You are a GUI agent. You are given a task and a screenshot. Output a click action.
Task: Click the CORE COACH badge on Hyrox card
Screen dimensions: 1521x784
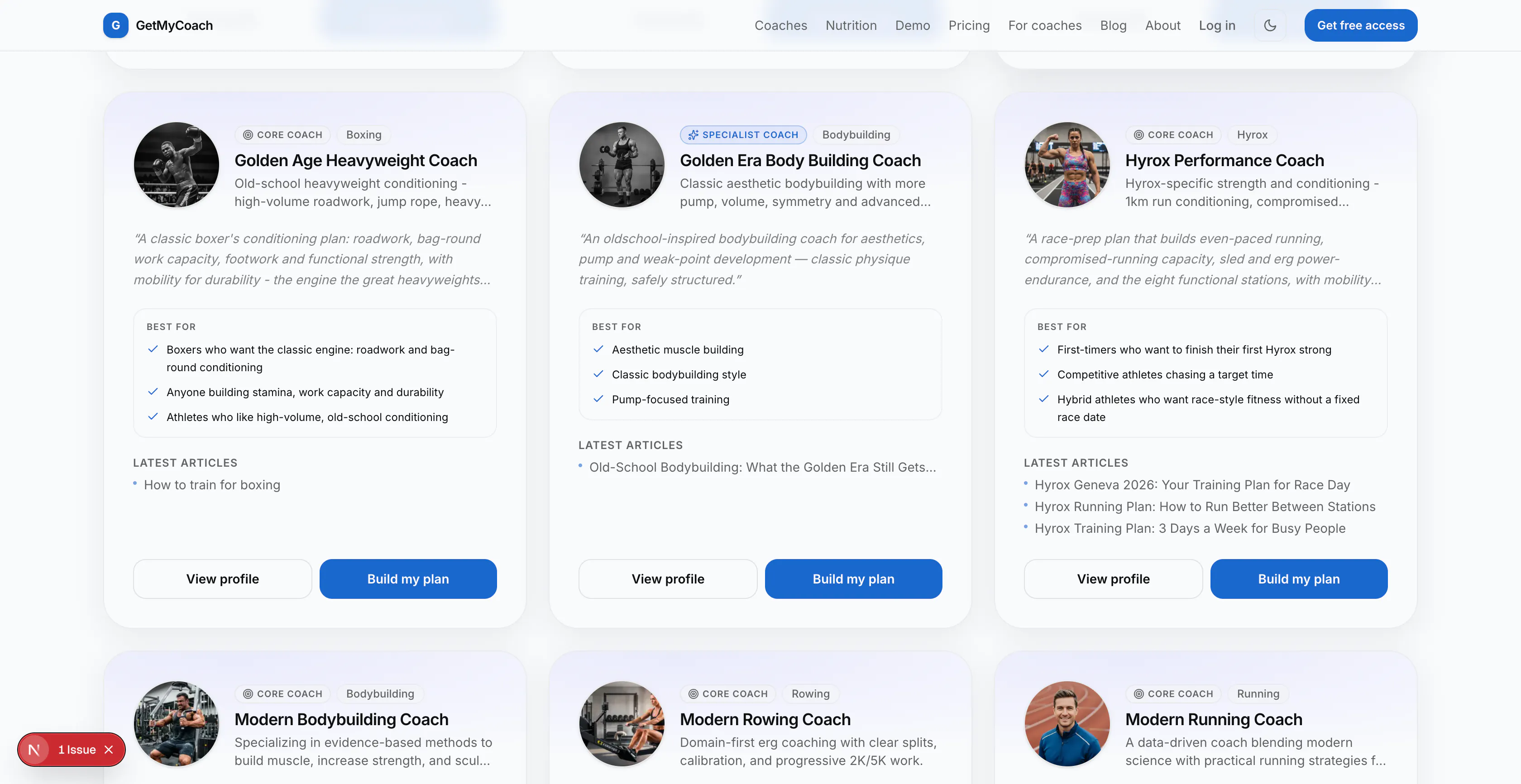tap(1173, 134)
